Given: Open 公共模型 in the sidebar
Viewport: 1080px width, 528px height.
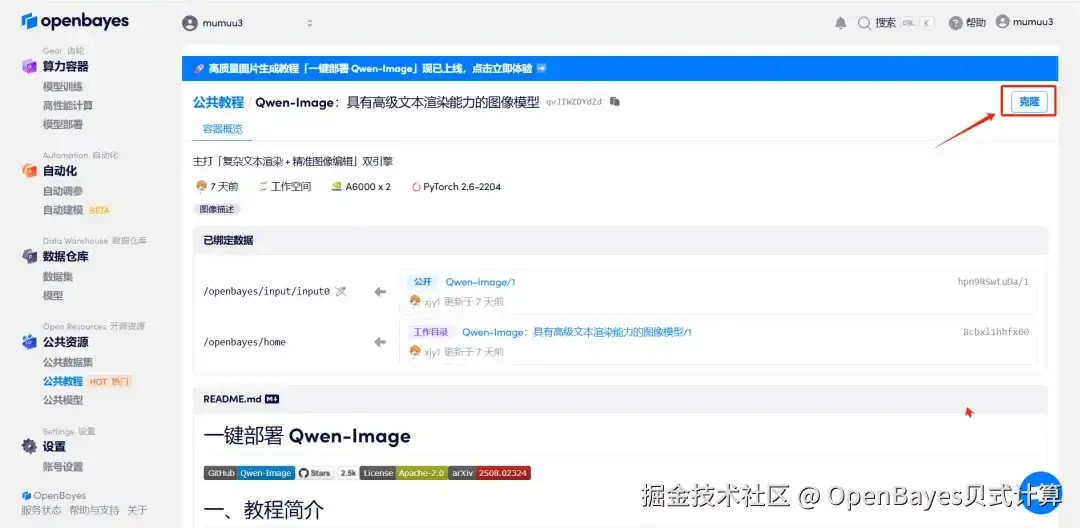Looking at the screenshot, I should tap(63, 400).
